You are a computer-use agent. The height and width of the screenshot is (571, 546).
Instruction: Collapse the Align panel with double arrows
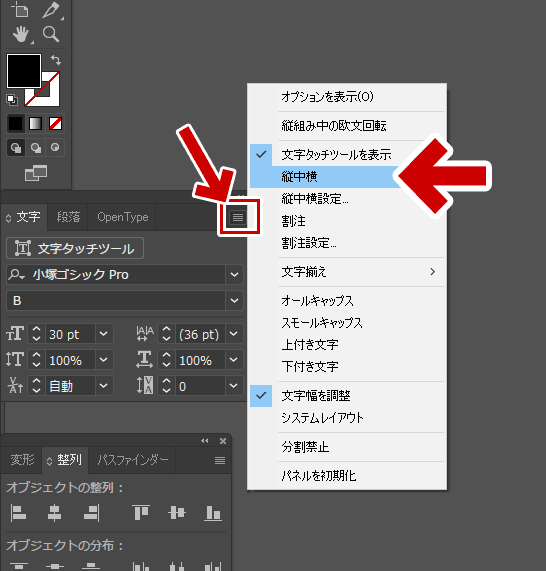pos(205,441)
